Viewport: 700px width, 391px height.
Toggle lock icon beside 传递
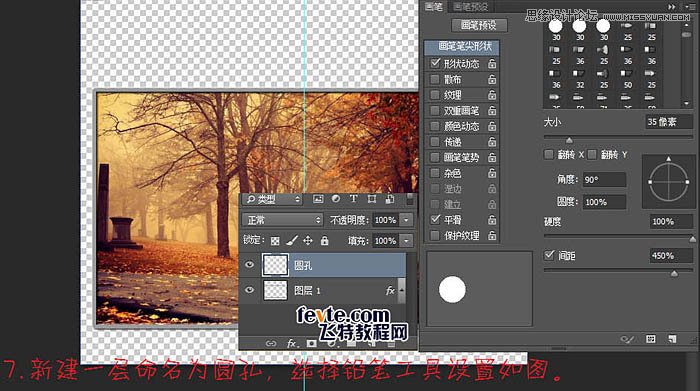(492, 142)
